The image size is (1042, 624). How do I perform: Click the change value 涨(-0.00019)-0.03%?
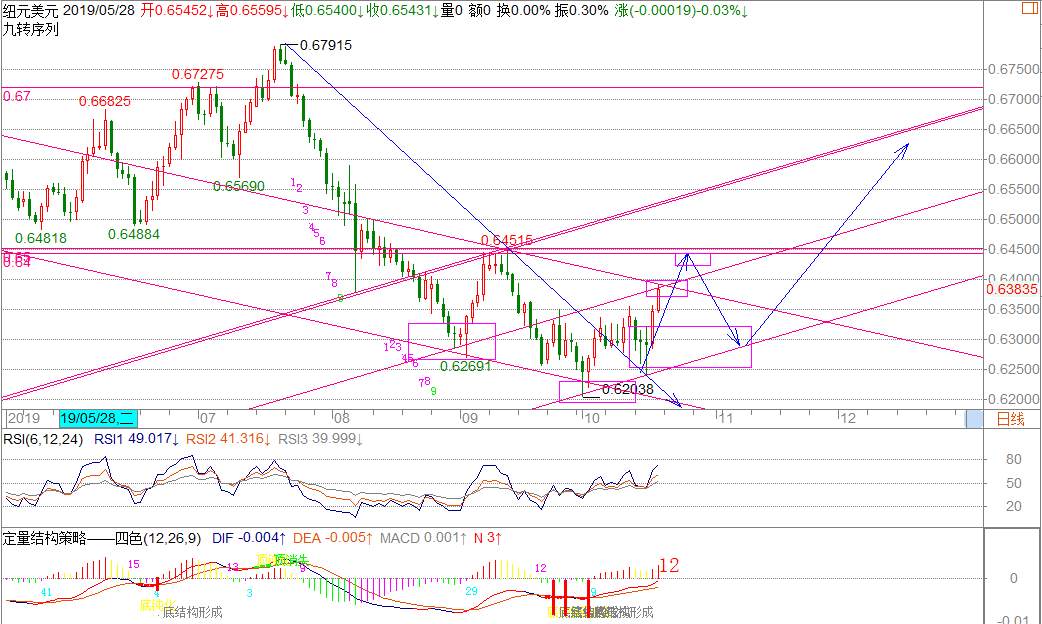[x=682, y=11]
